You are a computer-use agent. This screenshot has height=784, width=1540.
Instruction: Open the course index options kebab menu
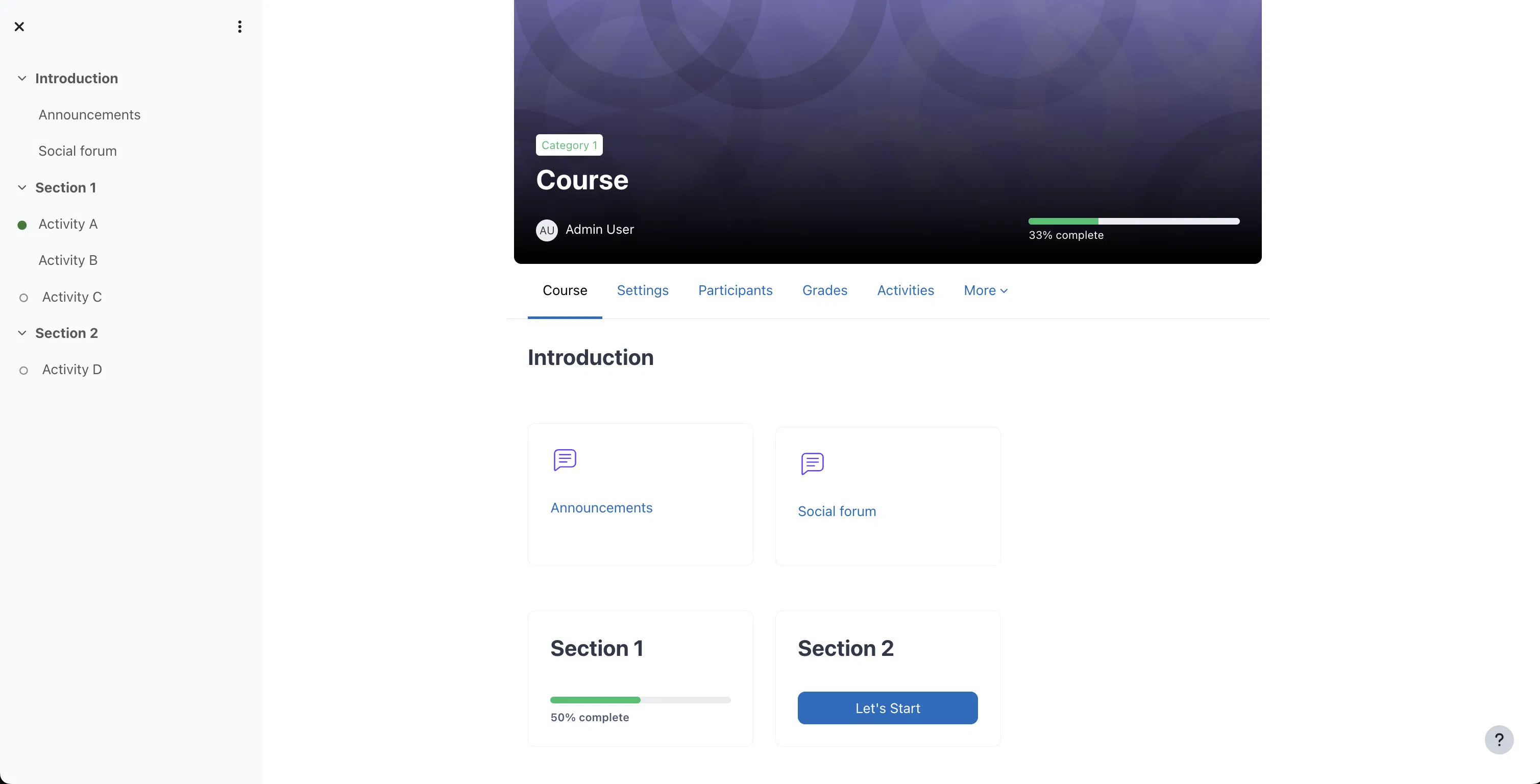[x=239, y=27]
